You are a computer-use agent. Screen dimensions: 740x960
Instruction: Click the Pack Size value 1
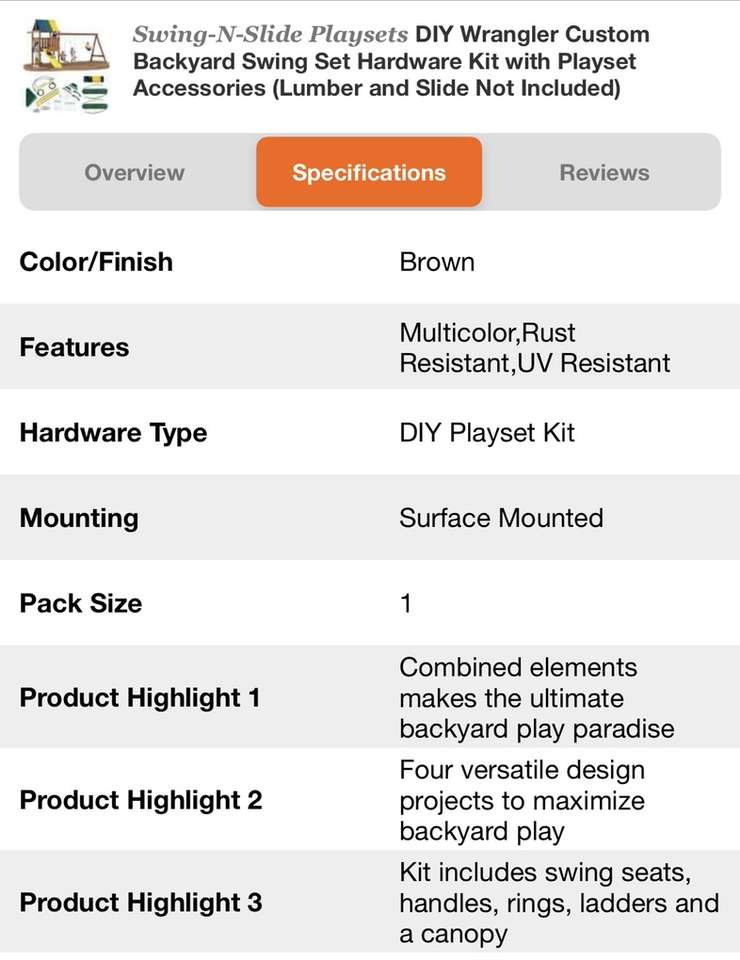pos(405,603)
